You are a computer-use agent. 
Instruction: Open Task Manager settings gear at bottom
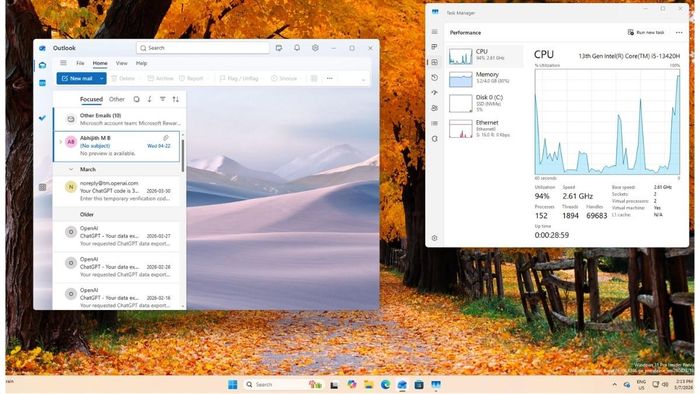(x=434, y=238)
